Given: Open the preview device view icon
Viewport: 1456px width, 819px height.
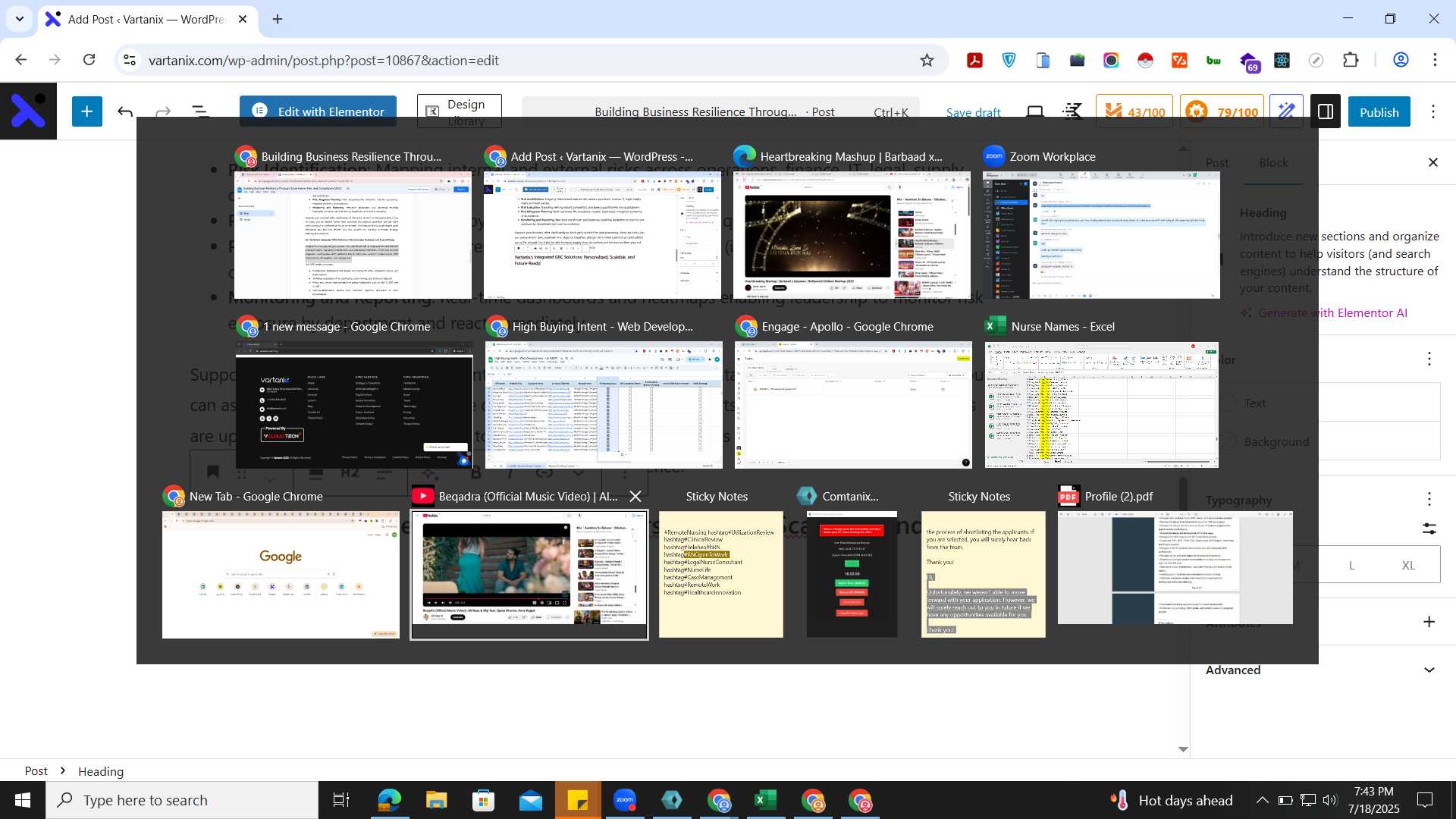Looking at the screenshot, I should click(1035, 112).
